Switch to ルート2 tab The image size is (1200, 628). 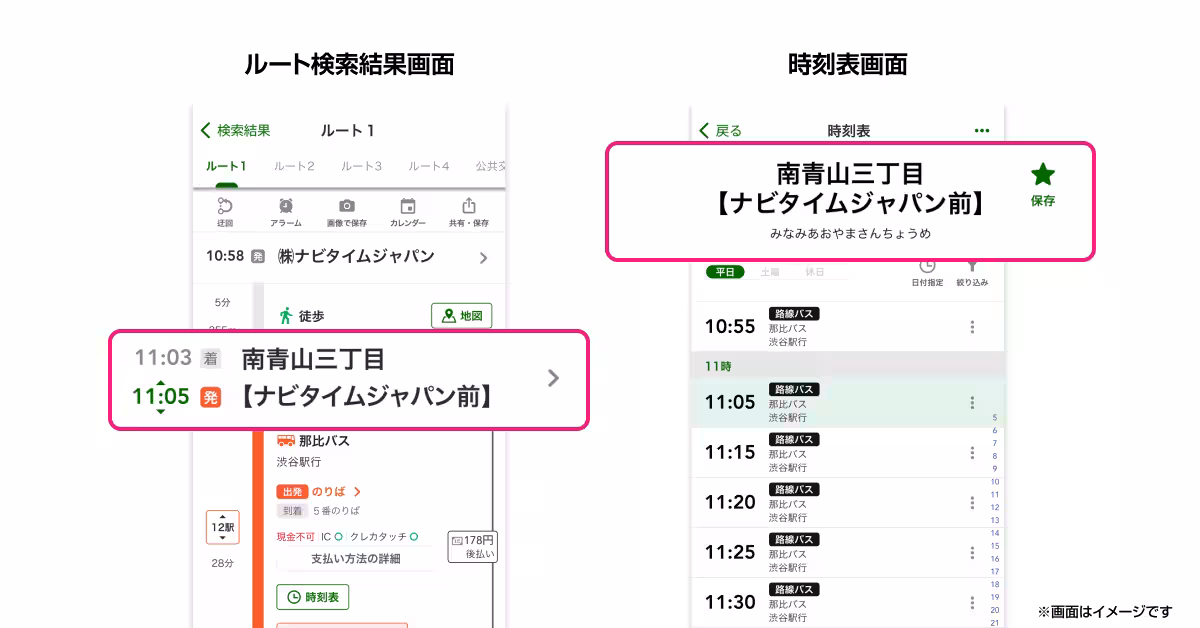tap(294, 166)
